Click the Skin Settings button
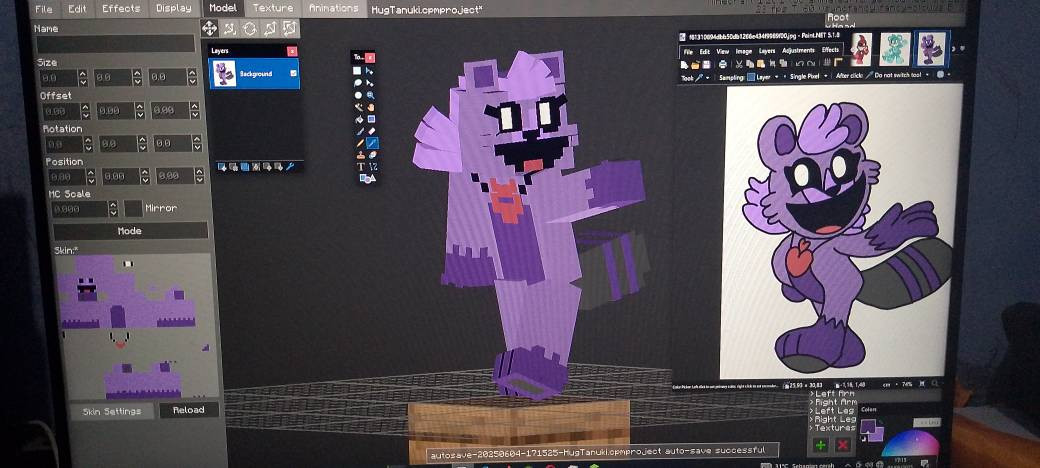Viewport: 1040px width, 468px height. 111,411
